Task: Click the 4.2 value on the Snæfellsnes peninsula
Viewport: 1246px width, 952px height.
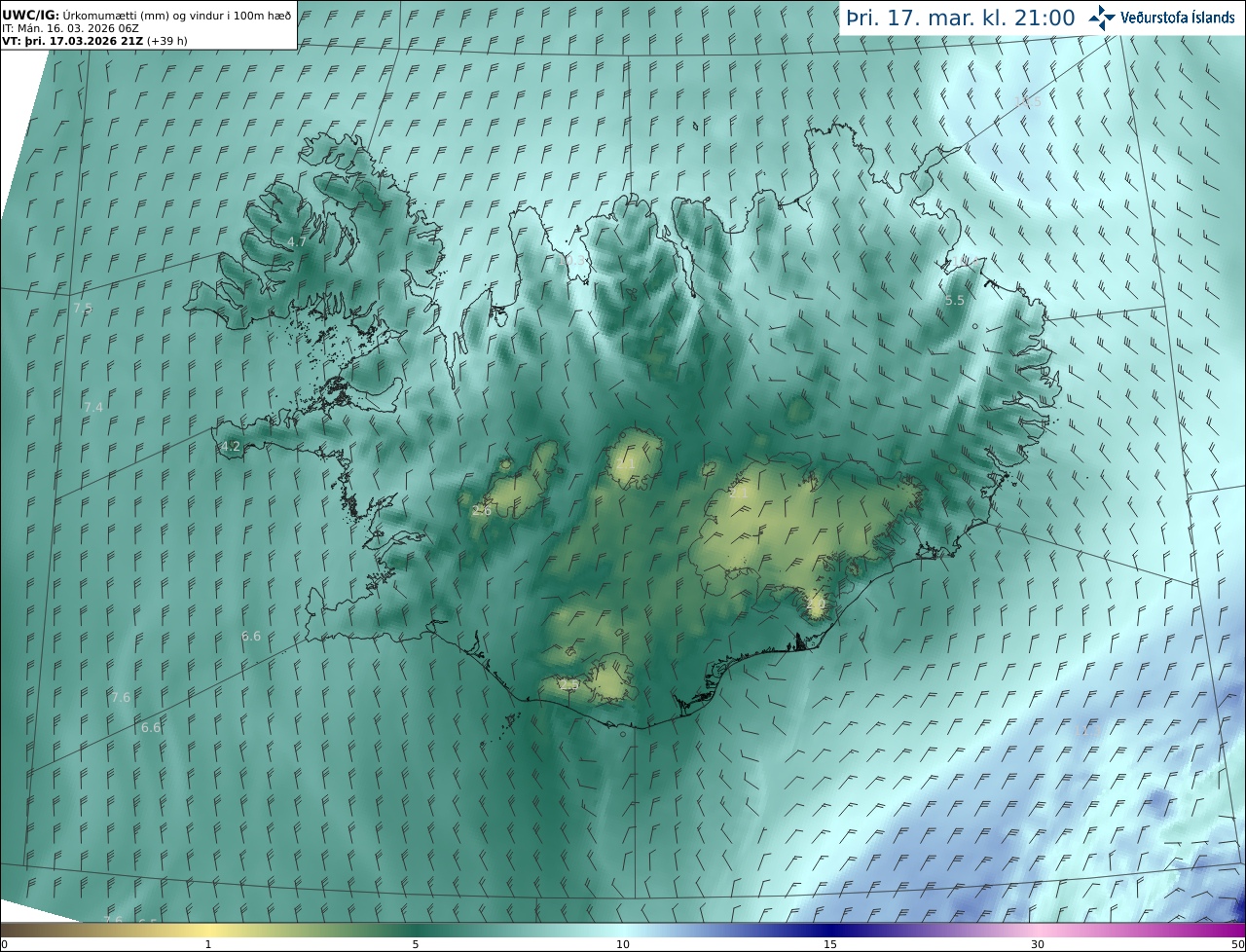Action: (x=231, y=447)
